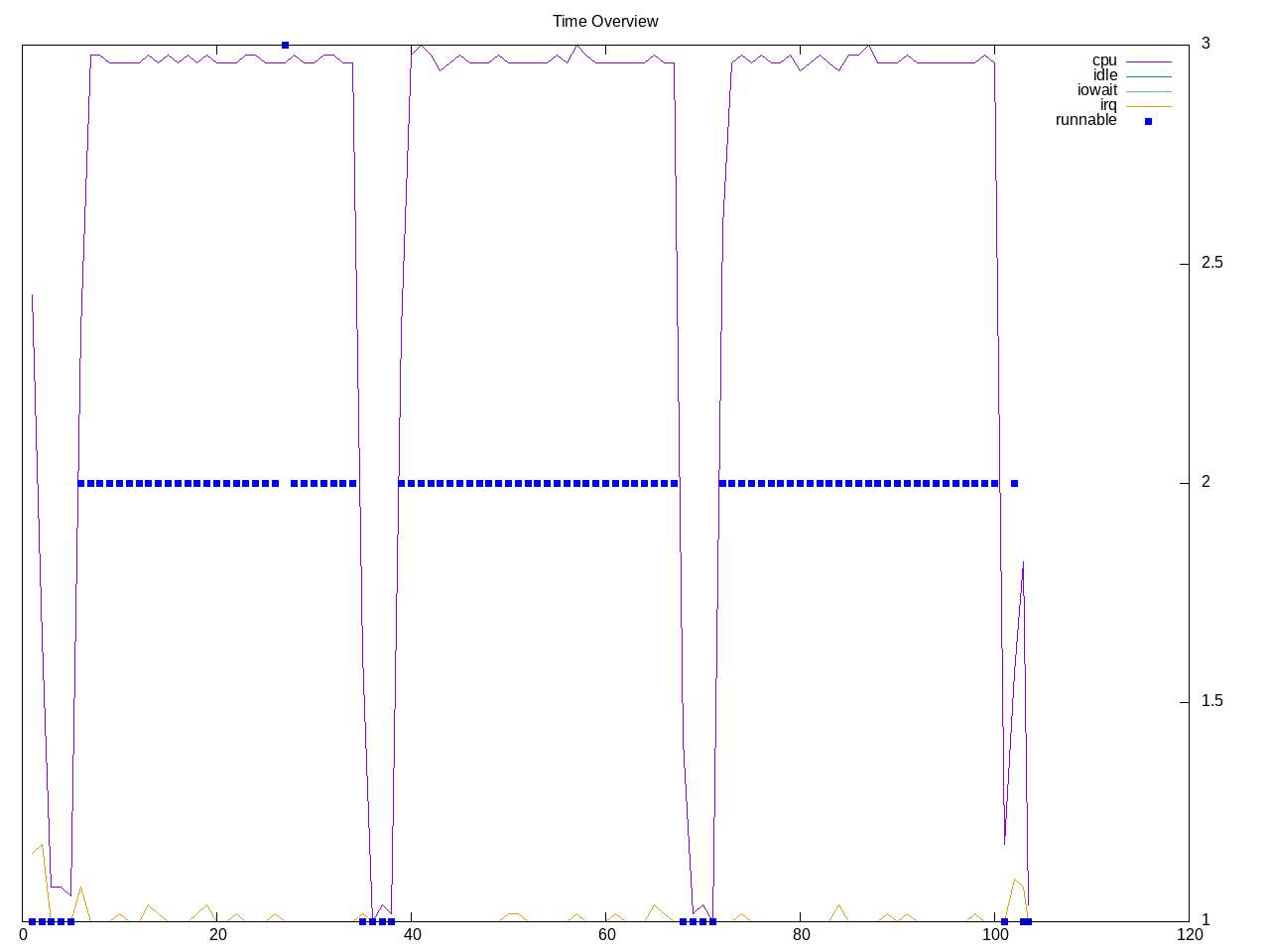Select the irq legend label
Screen dimensions: 1270x952
coord(1107,105)
